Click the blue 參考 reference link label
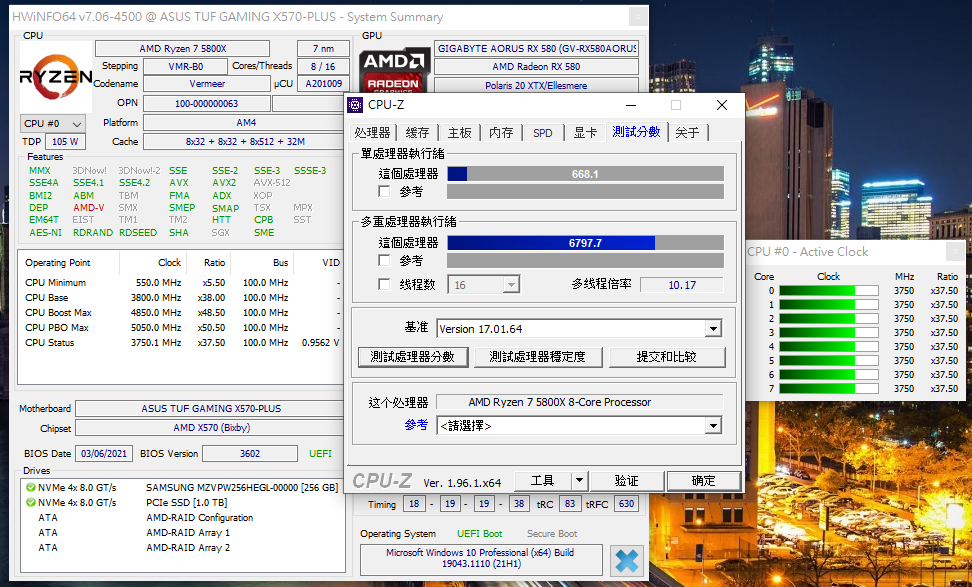 pyautogui.click(x=416, y=425)
